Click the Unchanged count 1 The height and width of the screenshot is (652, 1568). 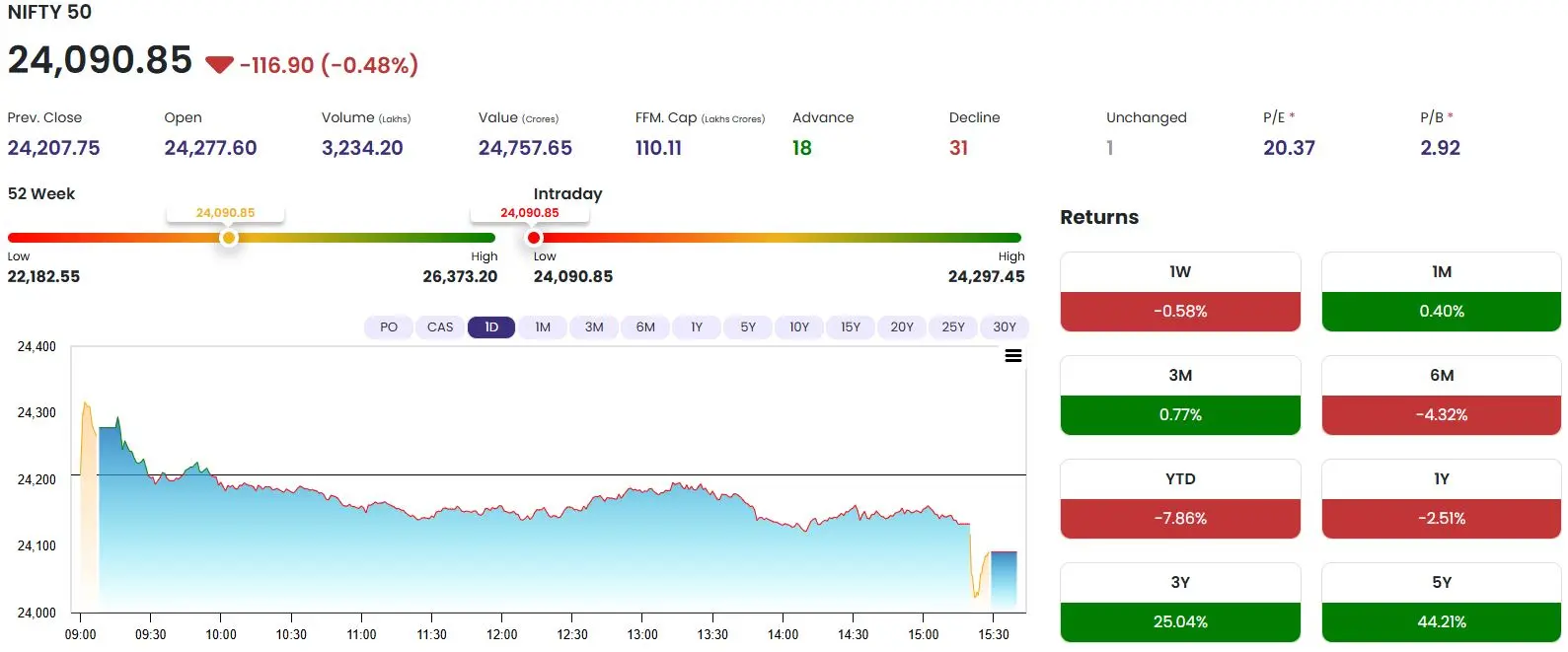coord(1110,148)
